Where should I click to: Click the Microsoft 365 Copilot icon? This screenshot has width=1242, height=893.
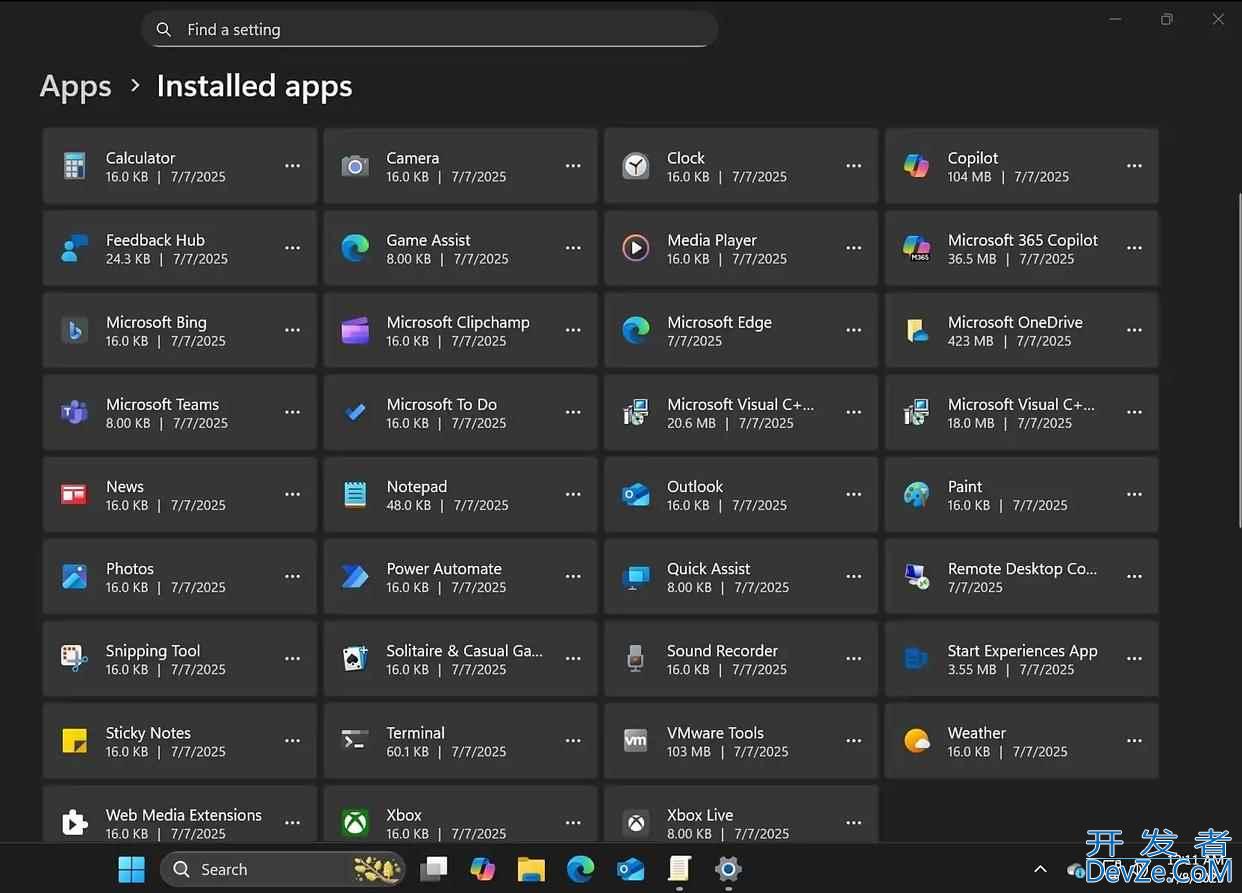tap(916, 248)
